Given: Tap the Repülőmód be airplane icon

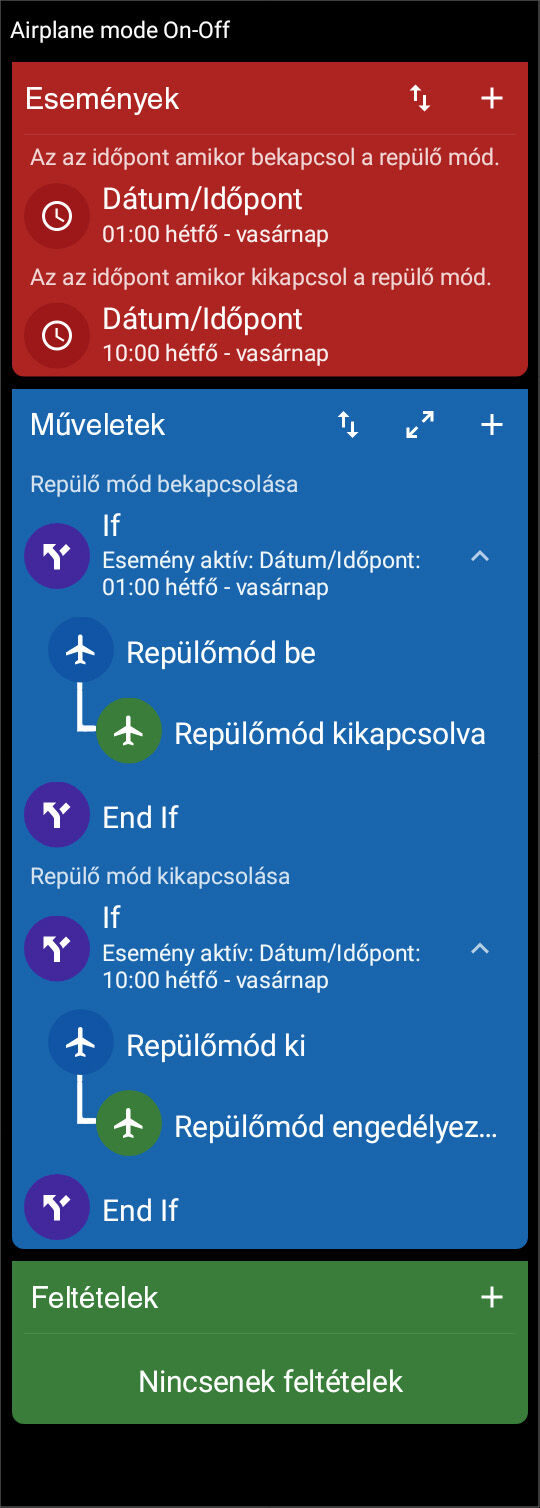Looking at the screenshot, I should coord(80,652).
